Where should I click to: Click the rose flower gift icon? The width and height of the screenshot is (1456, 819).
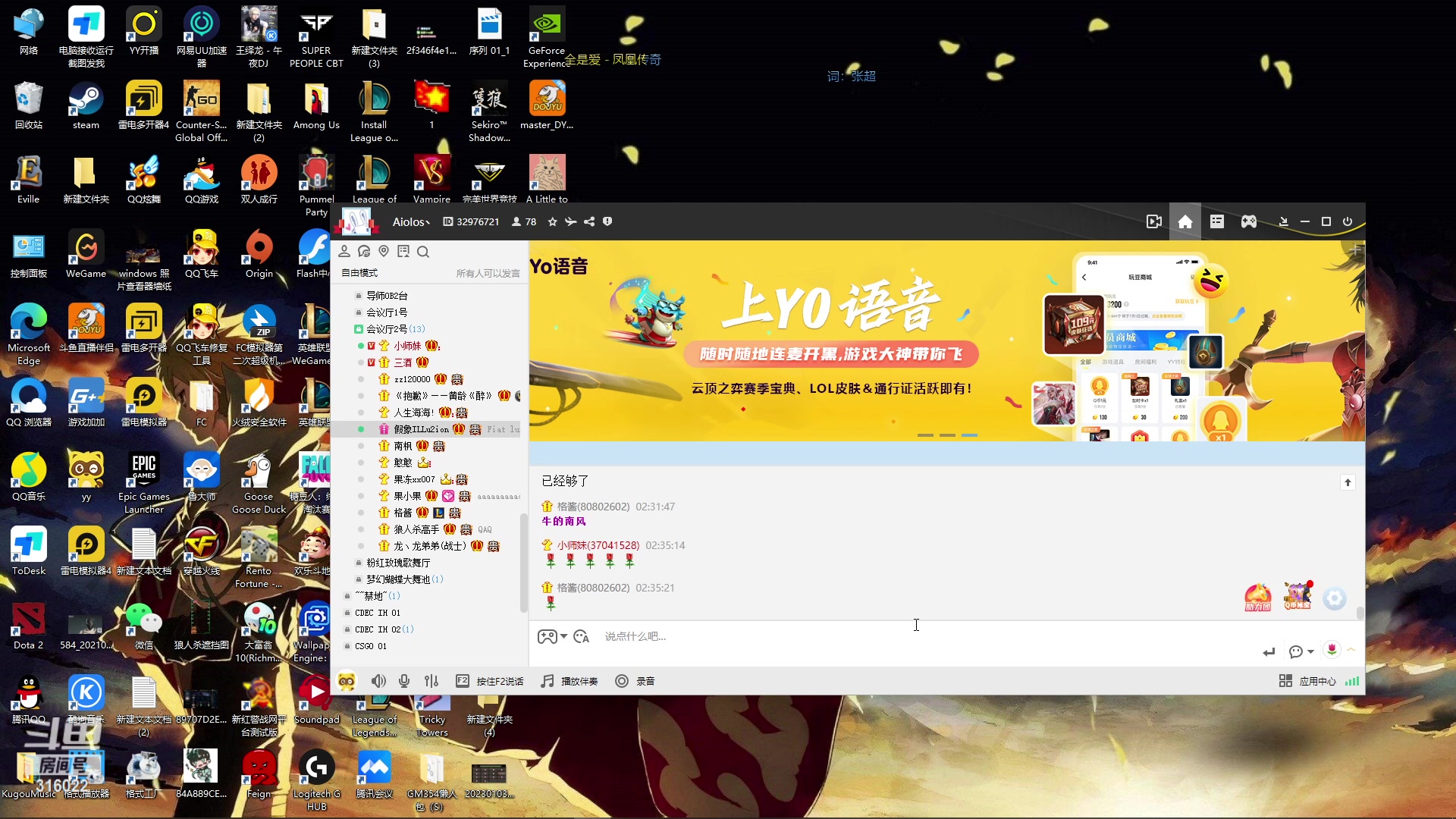pos(1332,649)
